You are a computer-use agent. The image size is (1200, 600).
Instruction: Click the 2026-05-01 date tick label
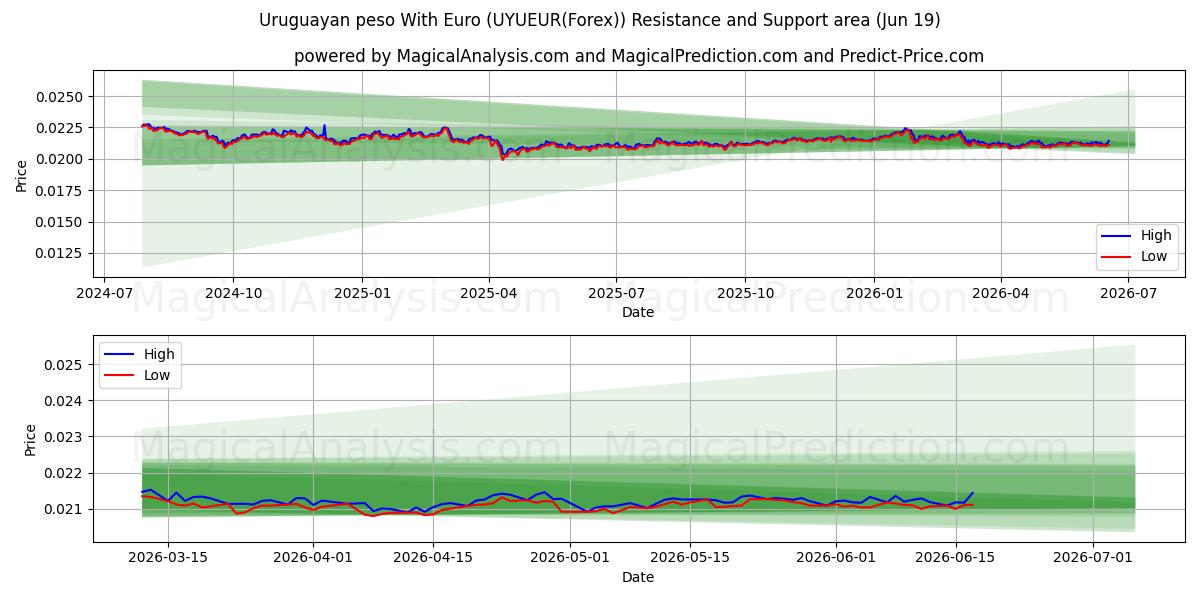pos(570,559)
